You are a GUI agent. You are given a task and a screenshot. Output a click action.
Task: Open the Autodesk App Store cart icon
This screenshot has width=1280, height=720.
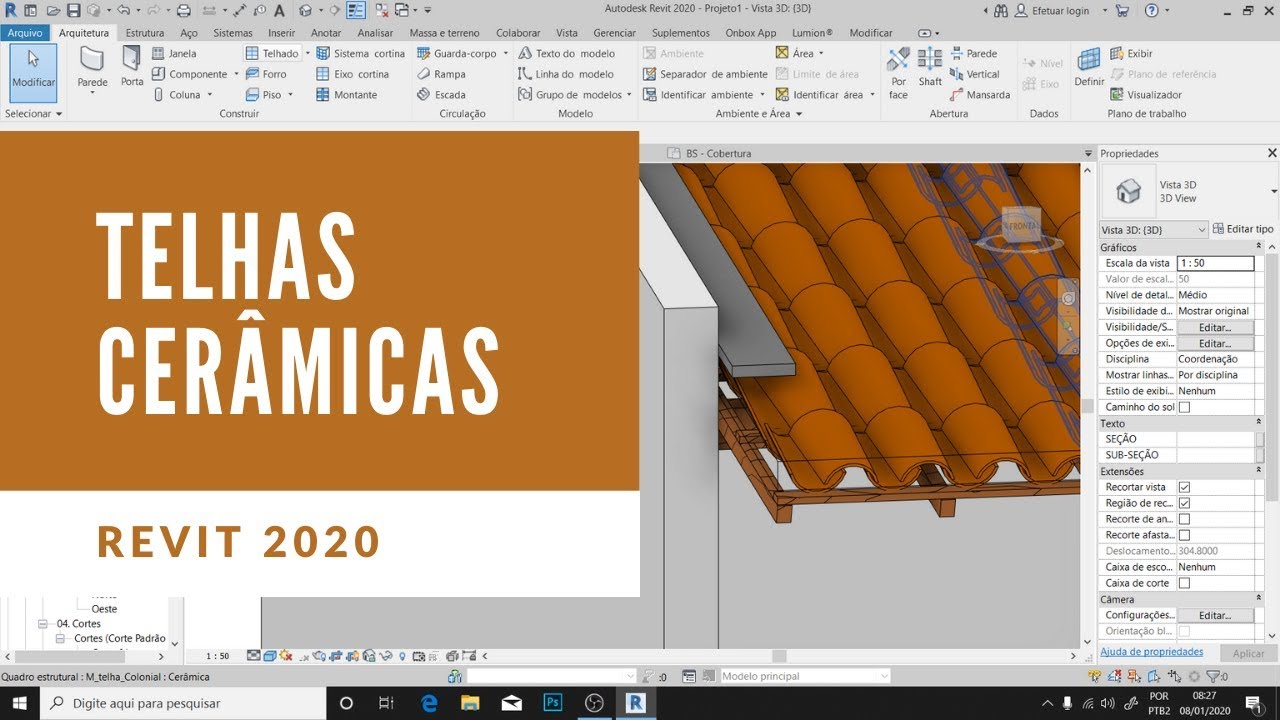tap(1122, 10)
